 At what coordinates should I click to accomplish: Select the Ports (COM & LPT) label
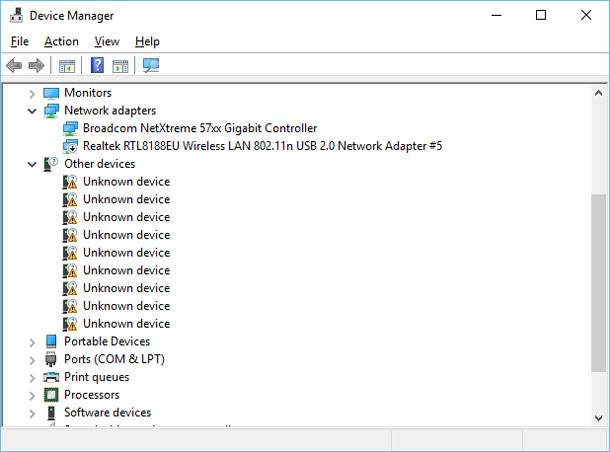(114, 359)
